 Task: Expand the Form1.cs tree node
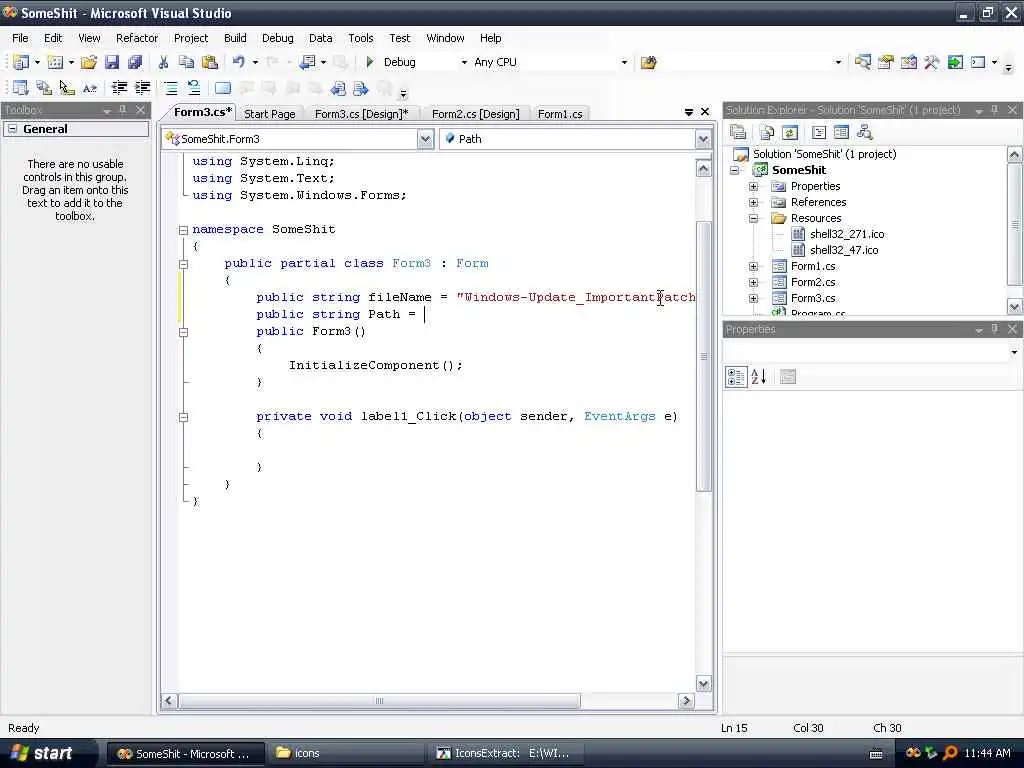point(754,266)
